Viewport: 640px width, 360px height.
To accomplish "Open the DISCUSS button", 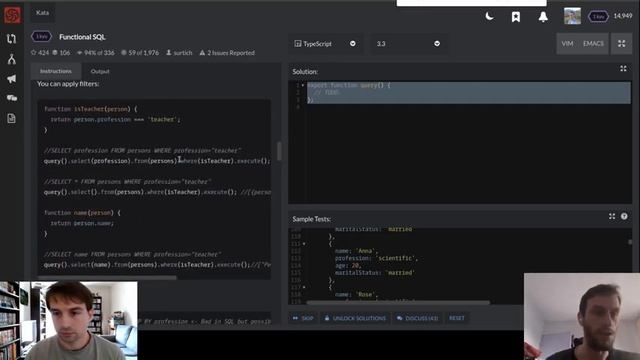I will point(418,318).
